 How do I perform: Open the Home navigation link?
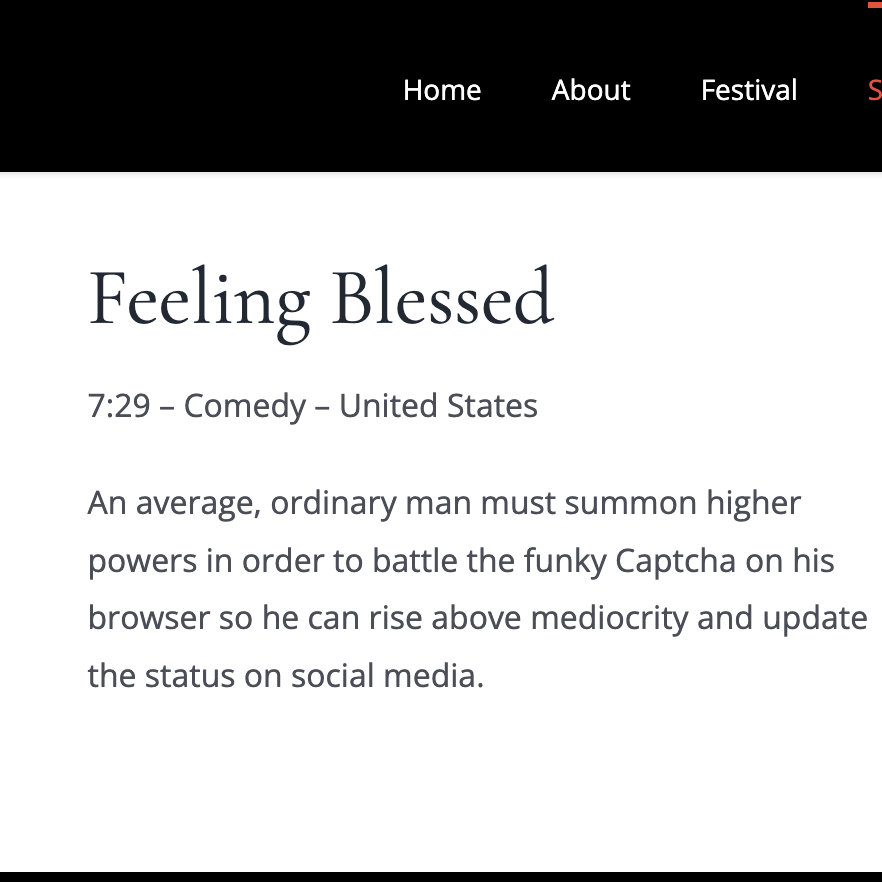coord(442,91)
